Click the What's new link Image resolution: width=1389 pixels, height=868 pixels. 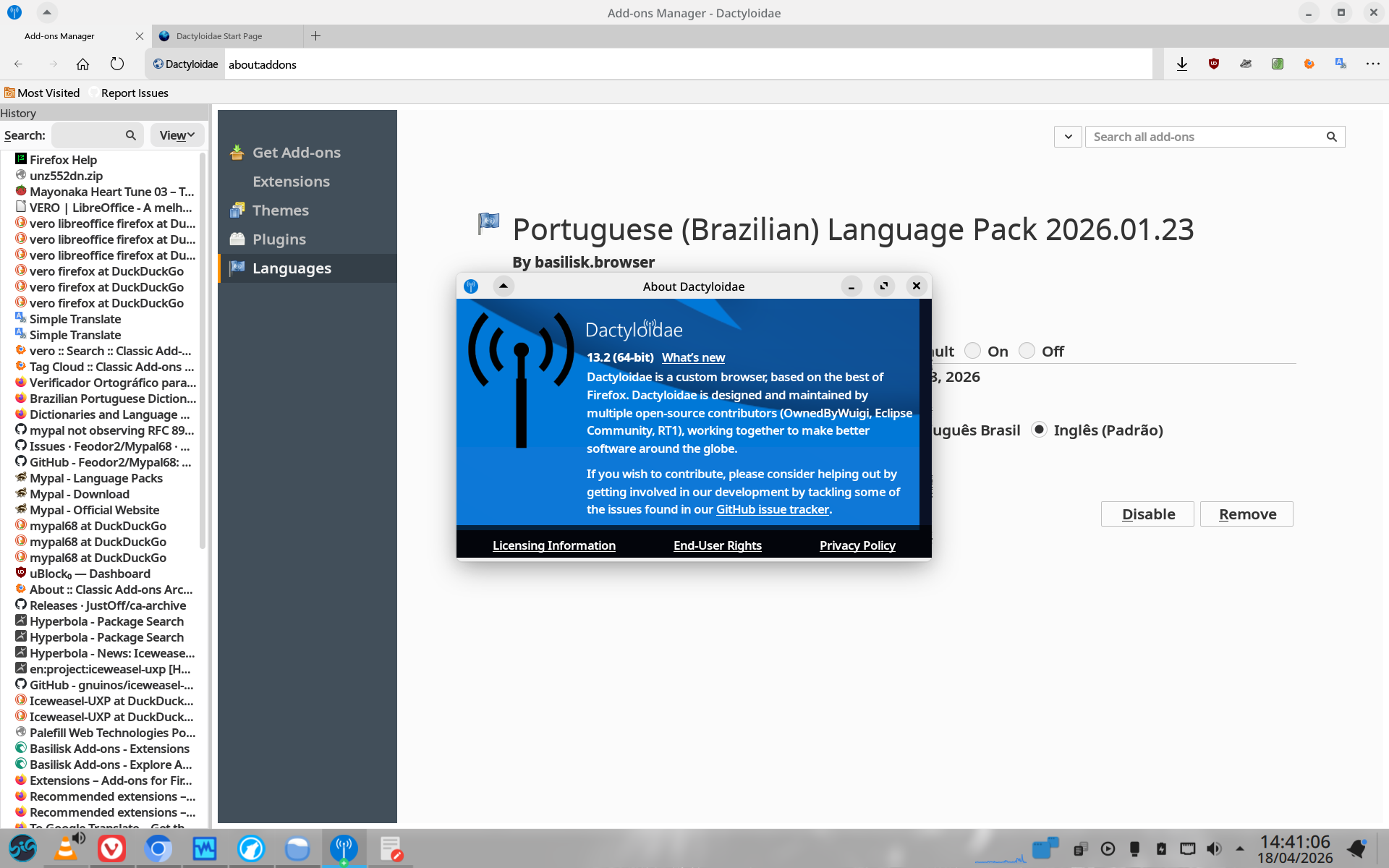pos(693,357)
